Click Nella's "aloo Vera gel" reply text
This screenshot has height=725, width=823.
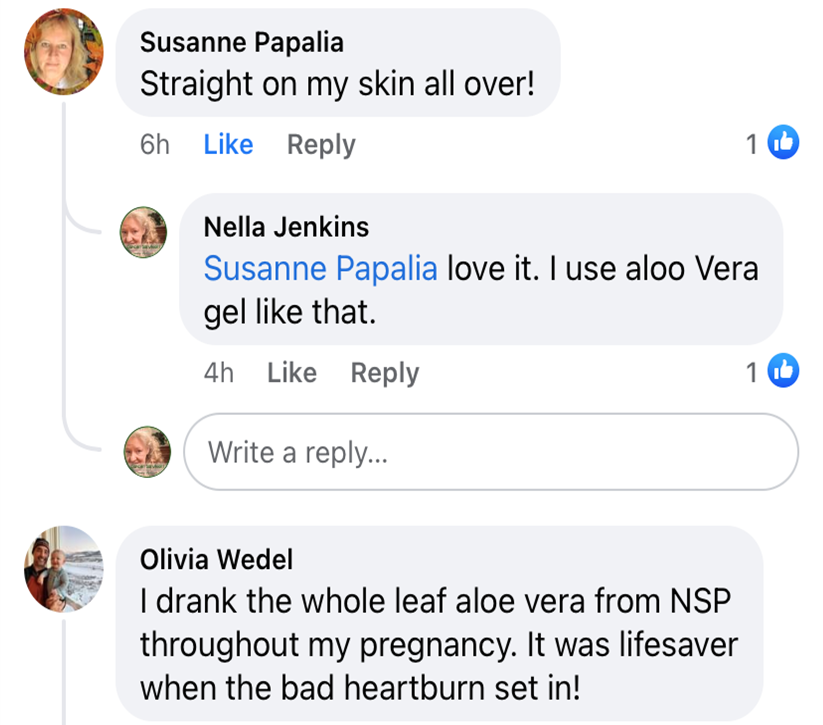(x=600, y=270)
